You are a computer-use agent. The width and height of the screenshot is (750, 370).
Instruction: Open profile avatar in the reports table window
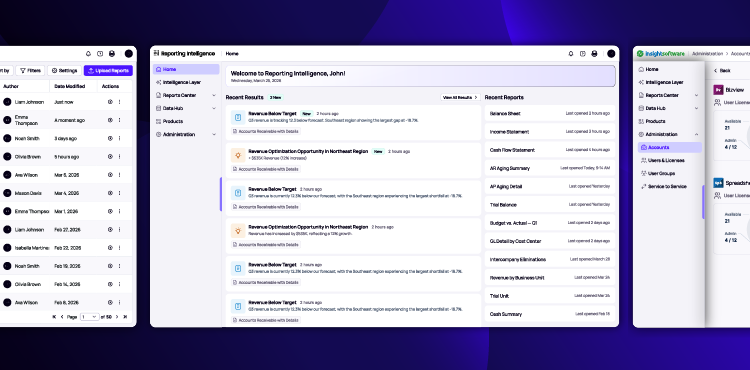[129, 54]
